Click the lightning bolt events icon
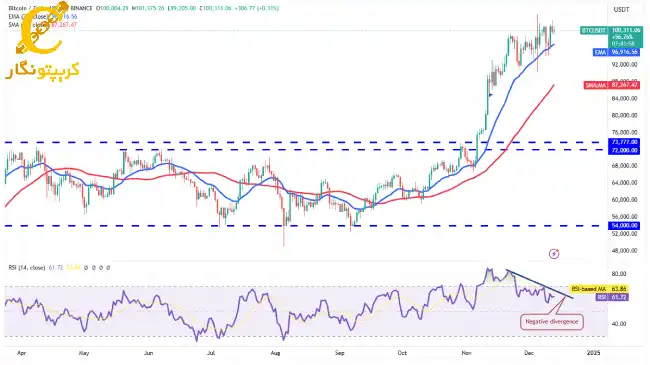This screenshot has width=650, height=365. click(x=554, y=253)
